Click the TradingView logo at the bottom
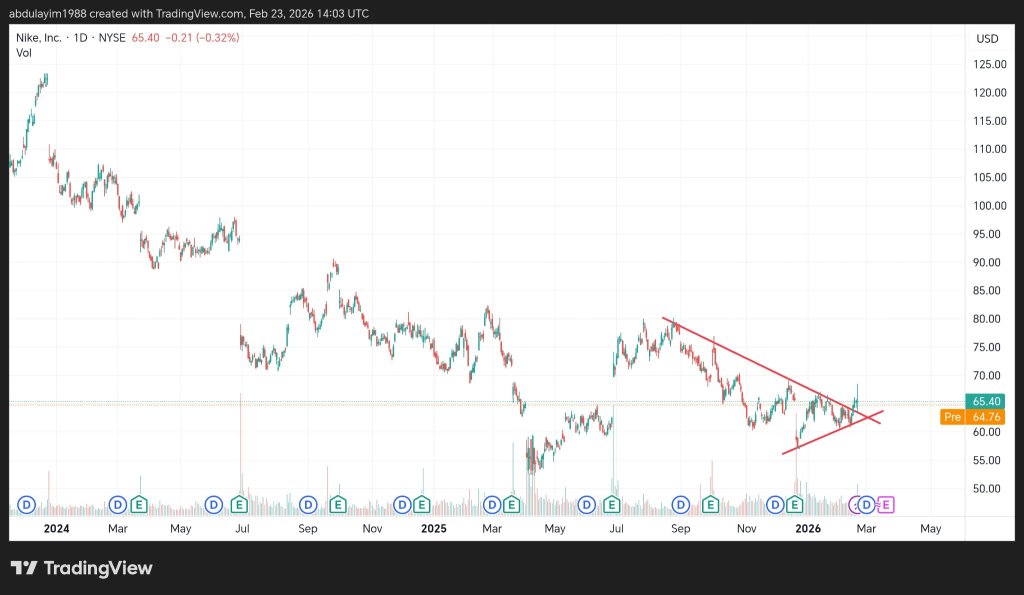Screen dimensions: 1024x595 coord(81,568)
